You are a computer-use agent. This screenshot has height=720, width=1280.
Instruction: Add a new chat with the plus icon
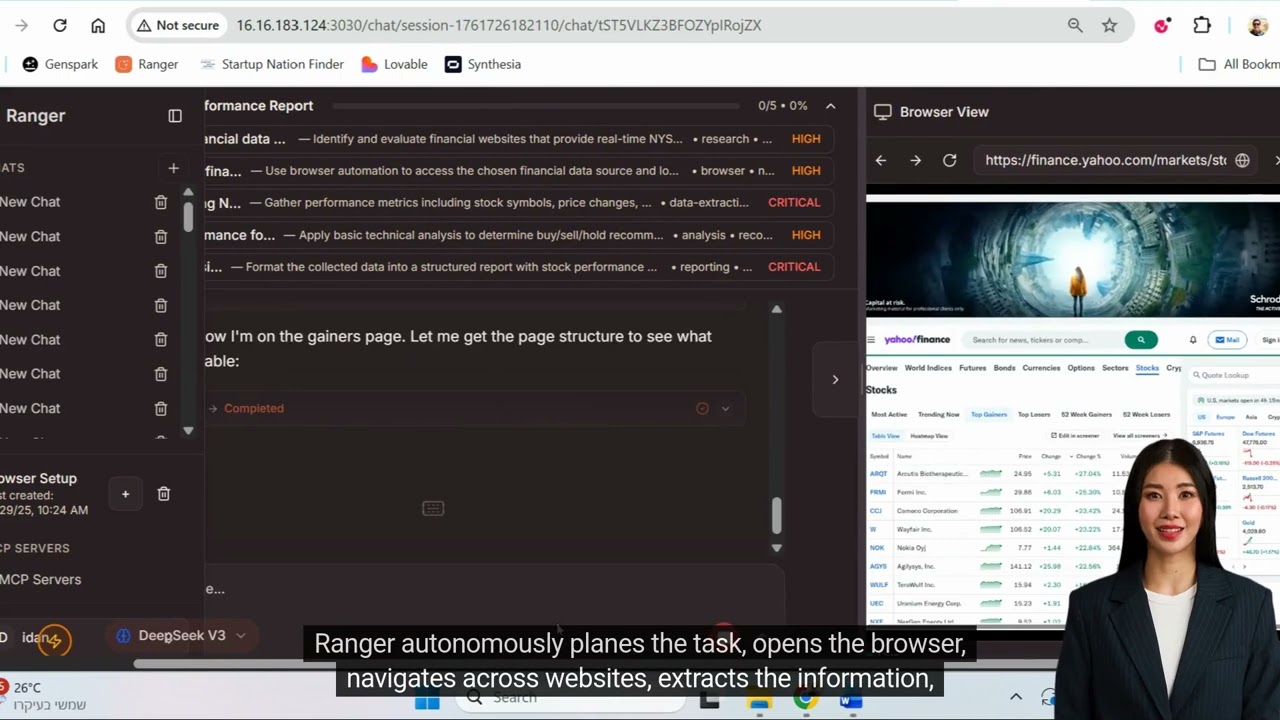point(173,168)
